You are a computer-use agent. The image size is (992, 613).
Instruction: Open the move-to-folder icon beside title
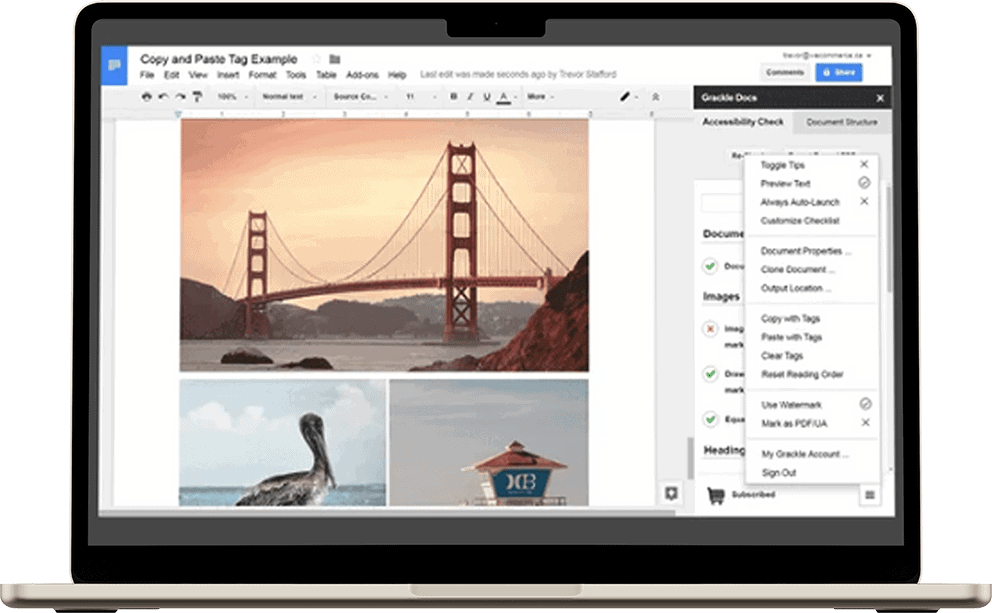(x=335, y=59)
